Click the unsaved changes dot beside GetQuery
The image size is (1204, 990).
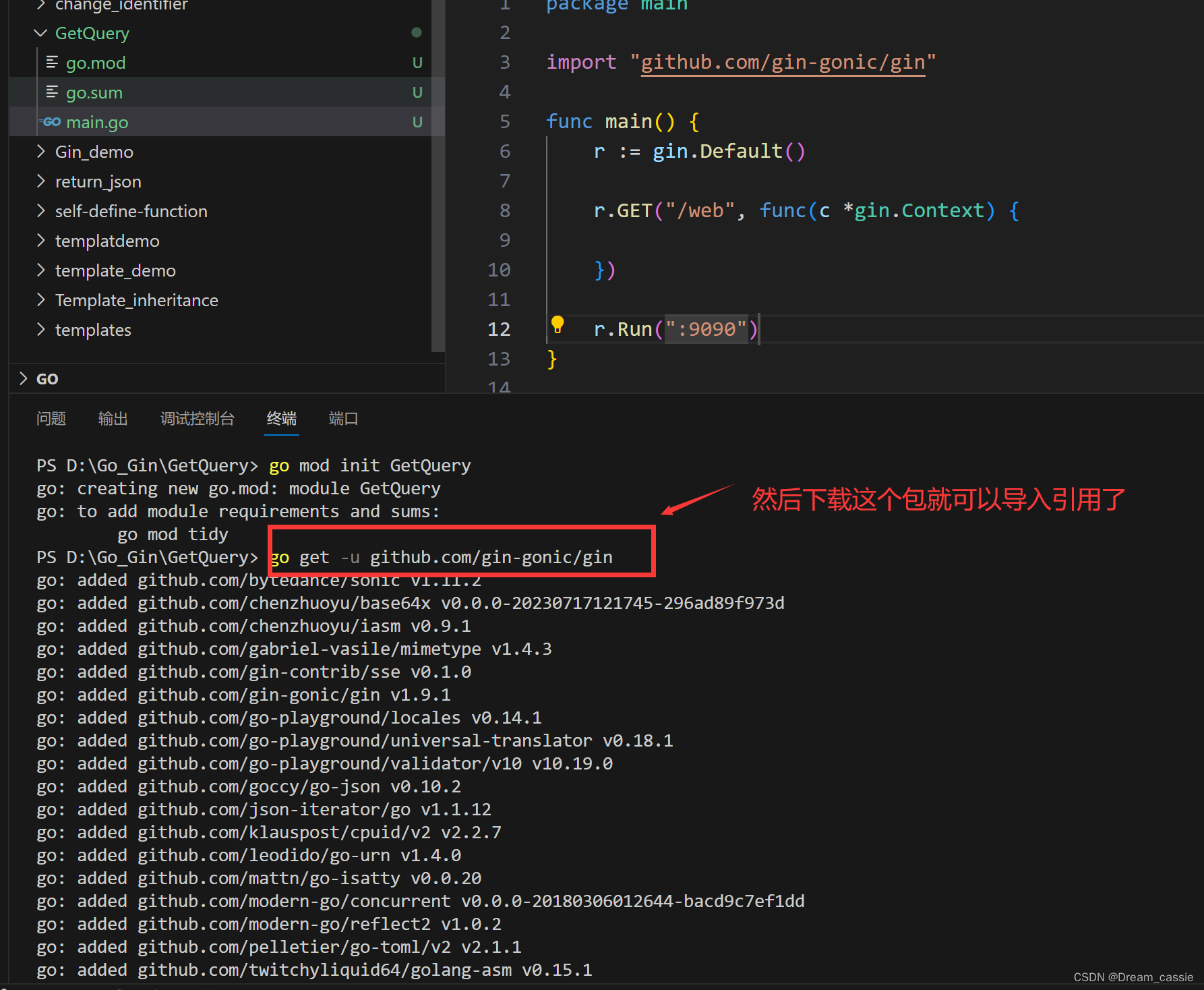click(416, 32)
